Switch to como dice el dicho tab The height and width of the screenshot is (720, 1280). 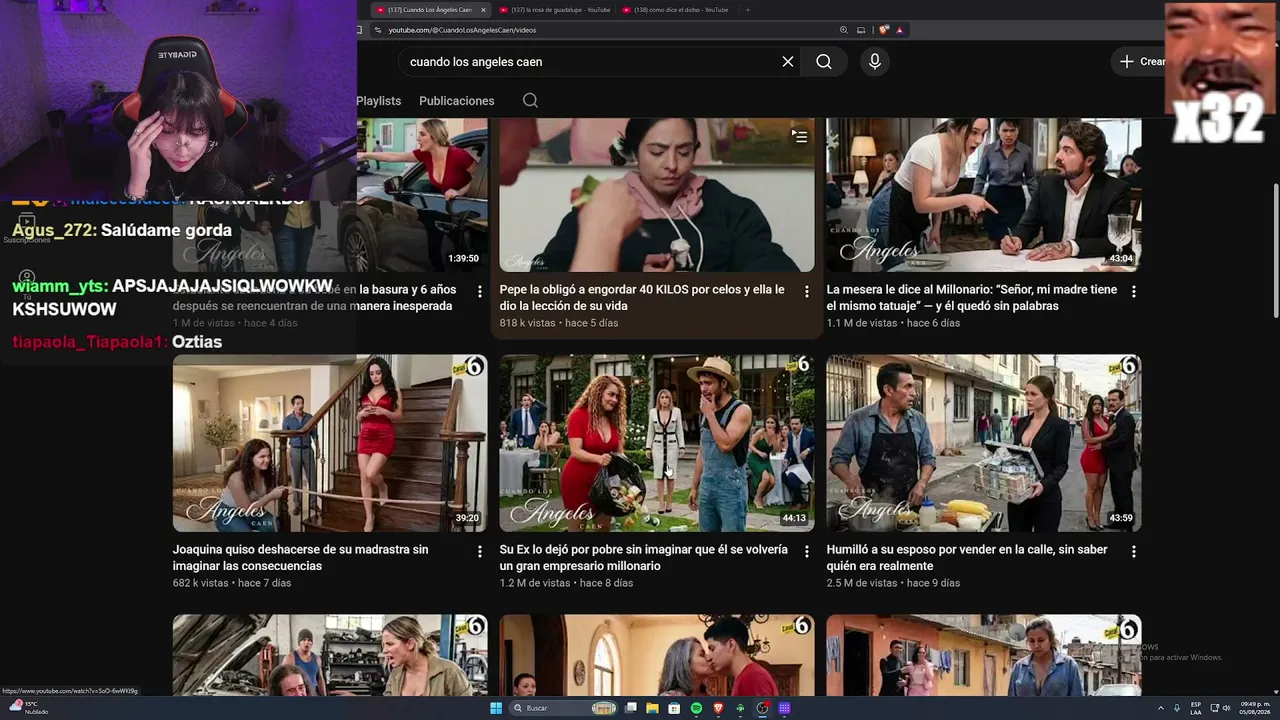(x=676, y=10)
